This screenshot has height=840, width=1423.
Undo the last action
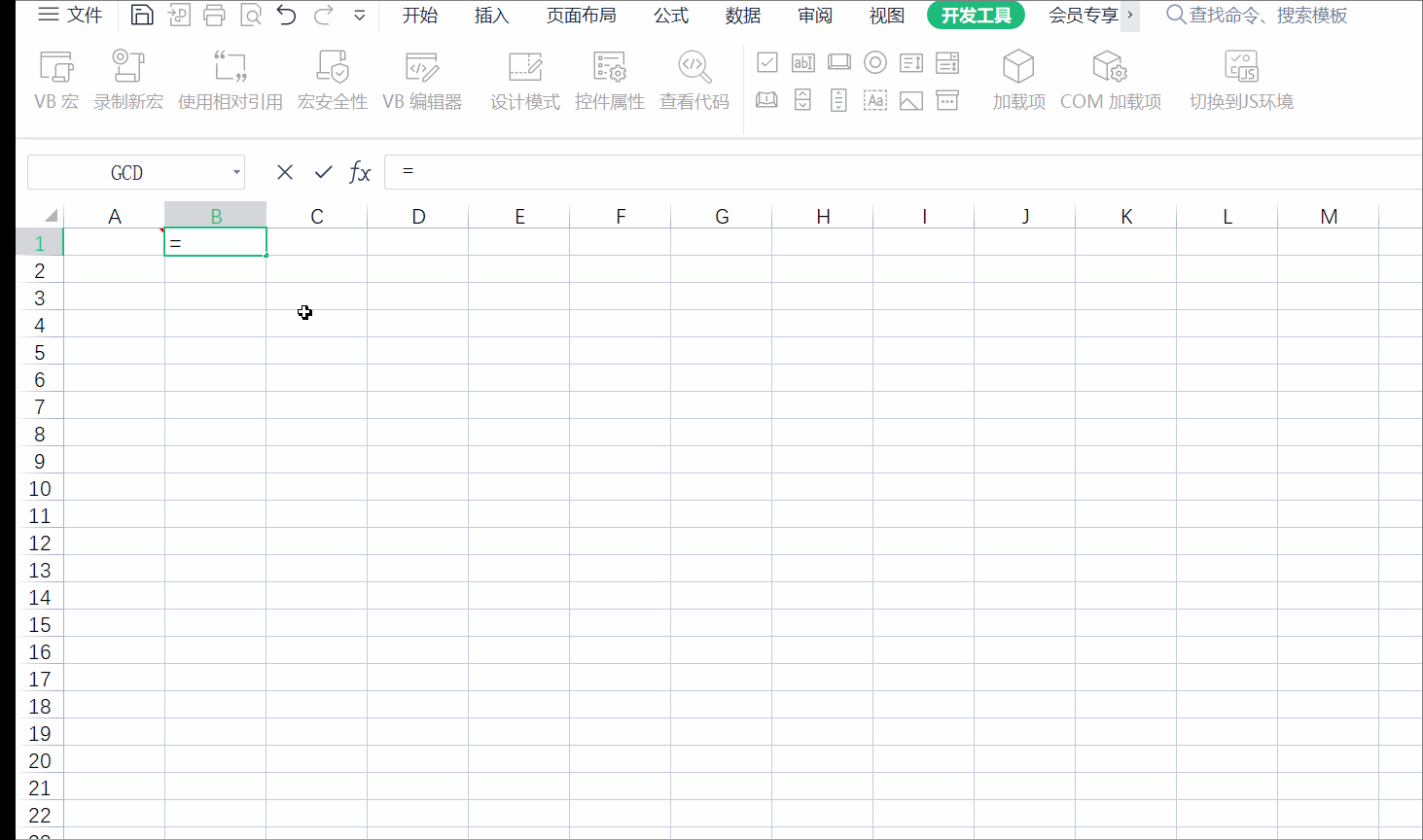(287, 16)
